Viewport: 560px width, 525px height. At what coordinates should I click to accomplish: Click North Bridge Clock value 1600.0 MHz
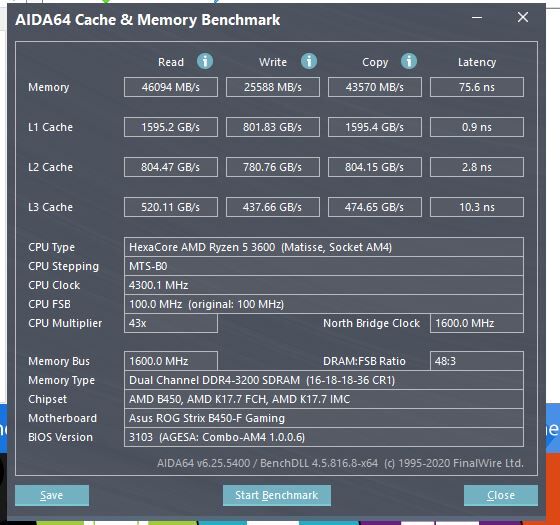477,323
